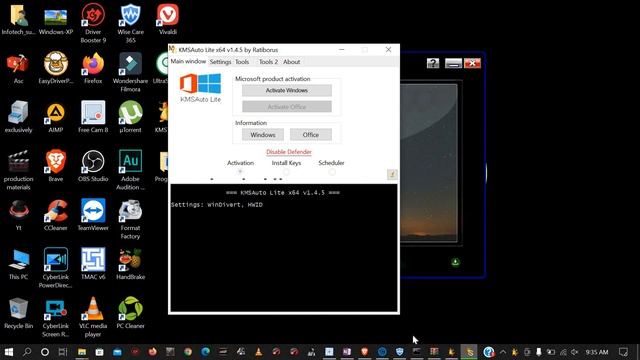Open the Infotech_su folder on the desktop
Viewport: 640px width, 360px height.
coord(18,20)
